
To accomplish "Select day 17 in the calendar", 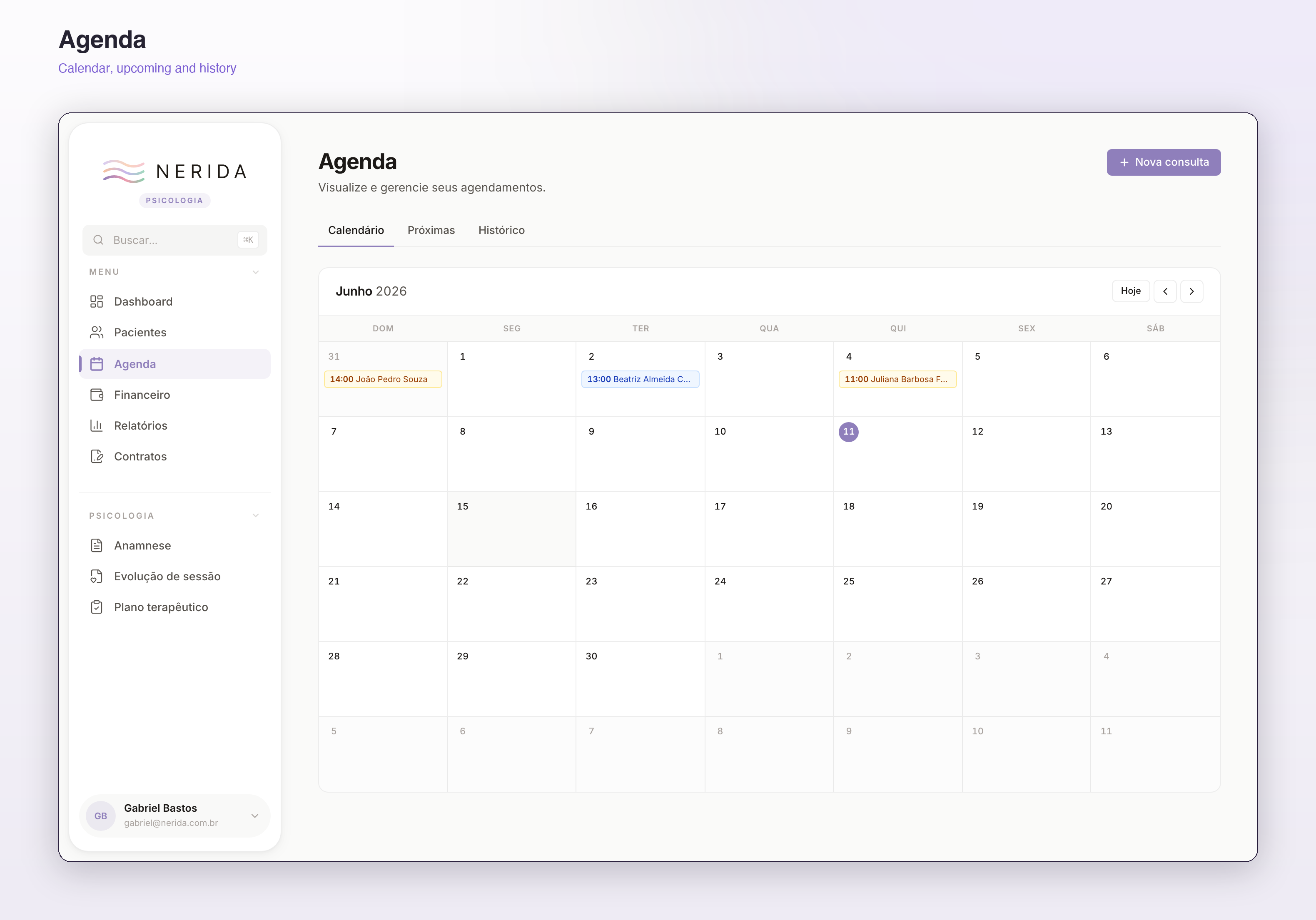I will (x=769, y=529).
